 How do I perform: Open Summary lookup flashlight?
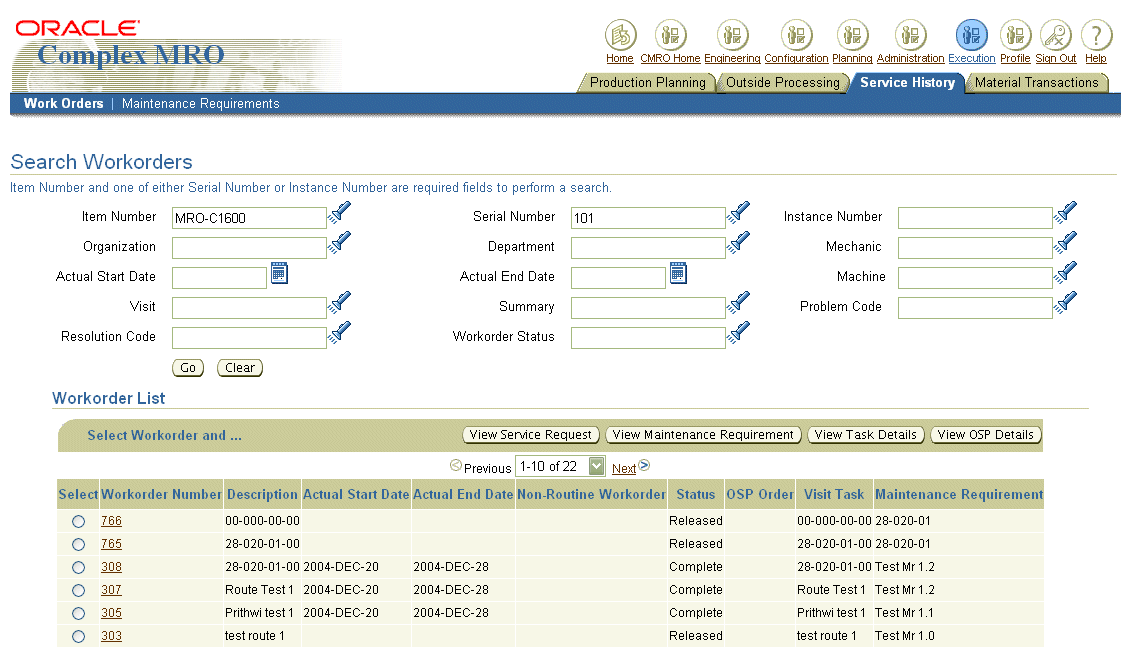click(739, 302)
